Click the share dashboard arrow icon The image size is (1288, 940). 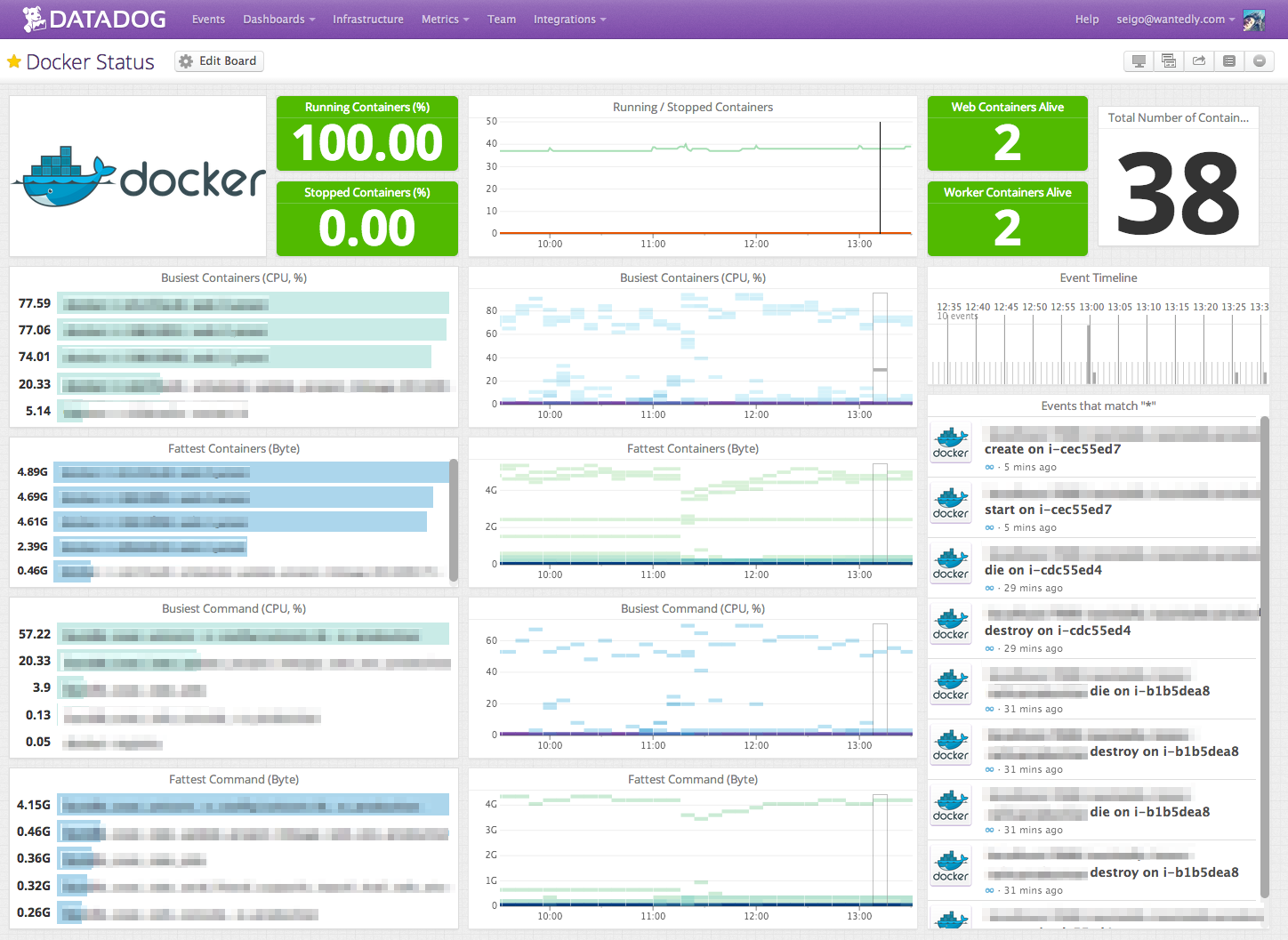pyautogui.click(x=1198, y=60)
